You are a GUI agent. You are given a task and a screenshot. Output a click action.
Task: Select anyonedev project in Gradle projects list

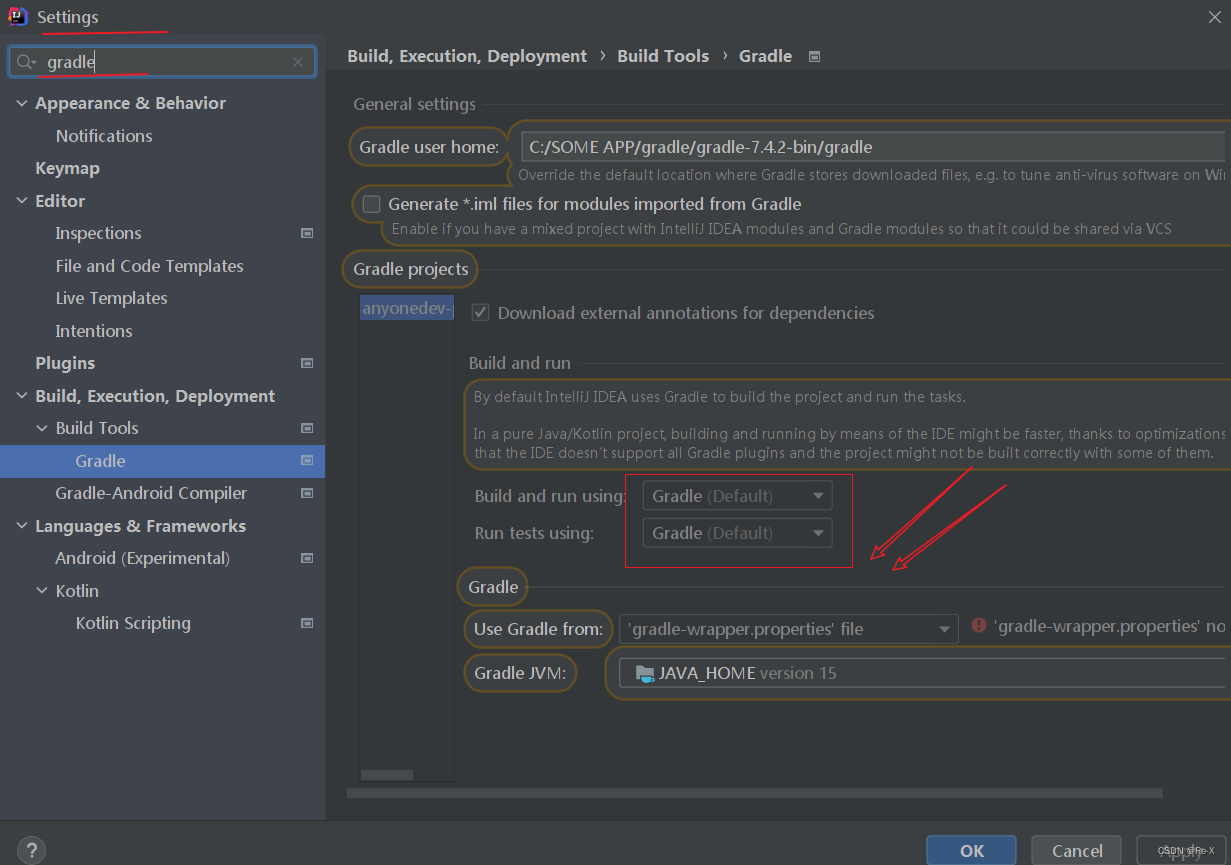(407, 309)
